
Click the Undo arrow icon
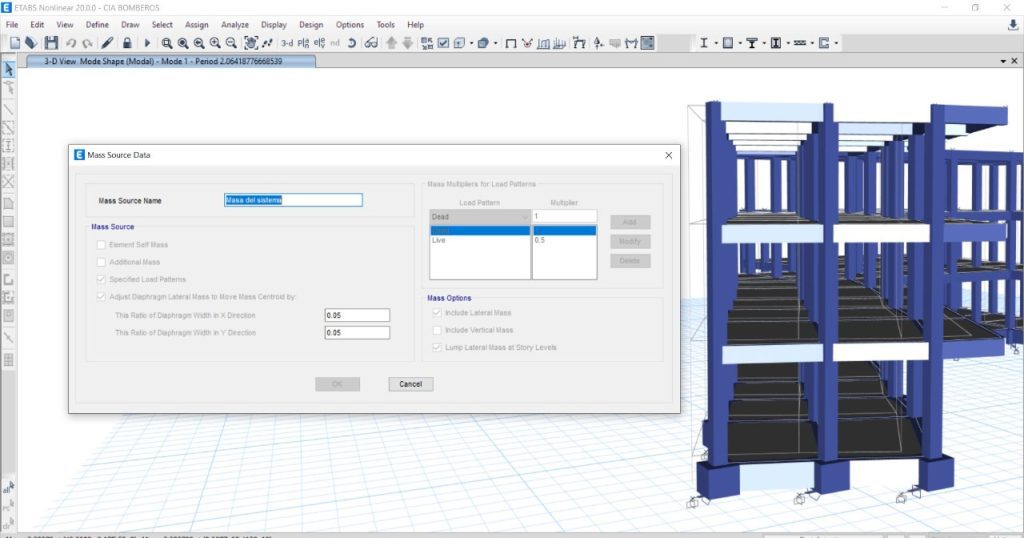coord(71,43)
